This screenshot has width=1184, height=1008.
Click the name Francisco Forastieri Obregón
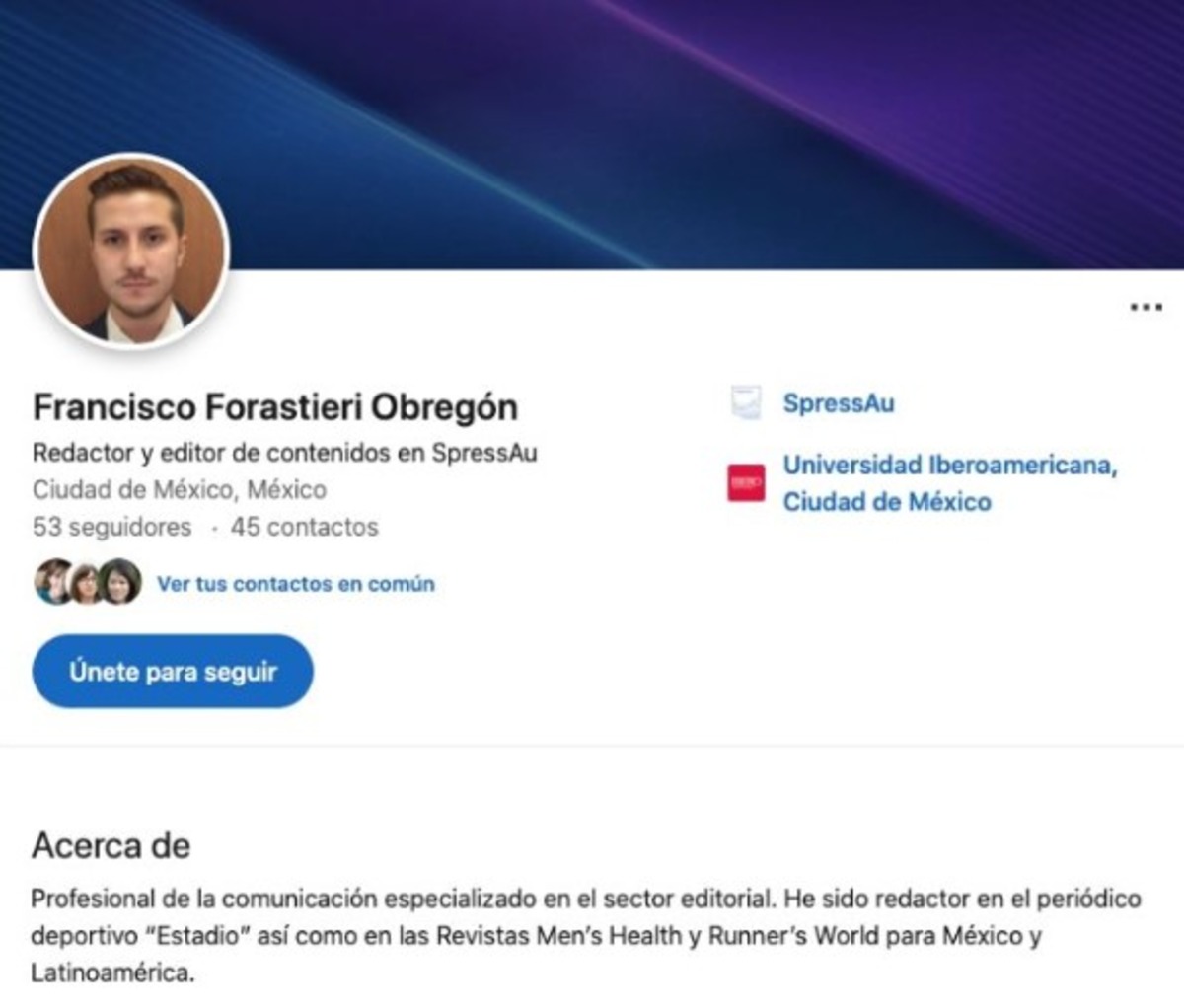click(275, 407)
